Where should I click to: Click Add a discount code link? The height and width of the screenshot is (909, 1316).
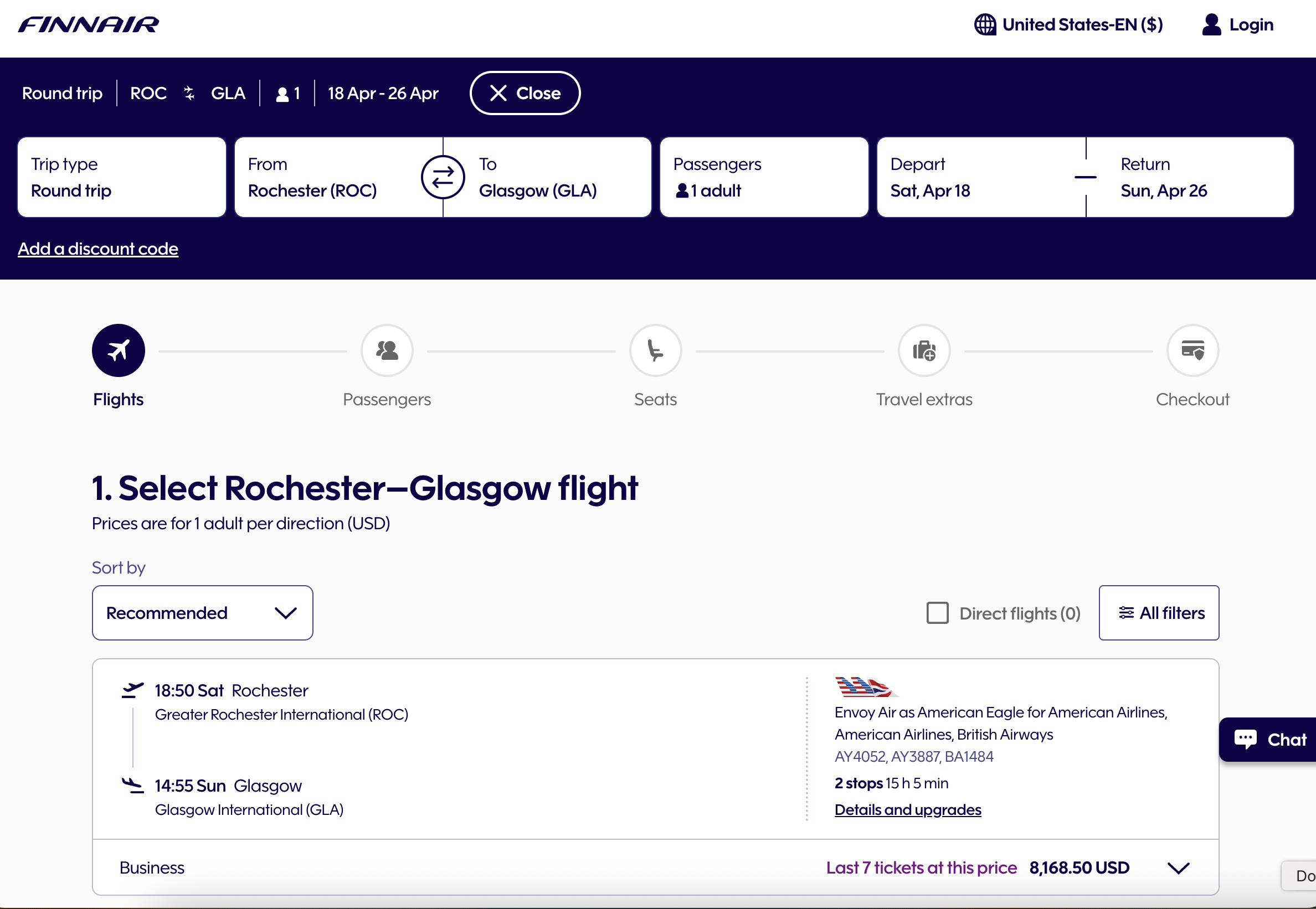[98, 249]
